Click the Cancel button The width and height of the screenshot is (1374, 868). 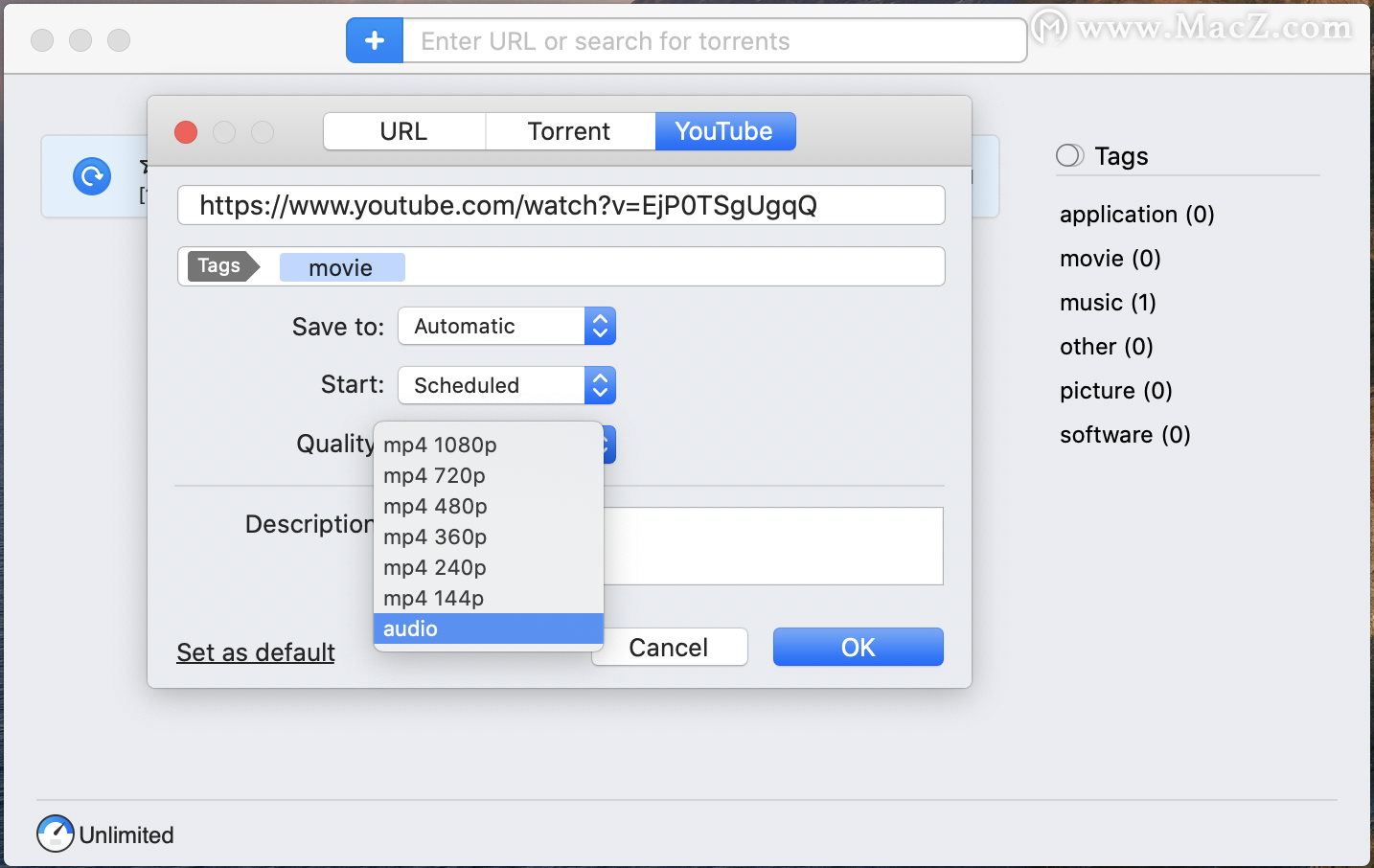click(x=669, y=648)
